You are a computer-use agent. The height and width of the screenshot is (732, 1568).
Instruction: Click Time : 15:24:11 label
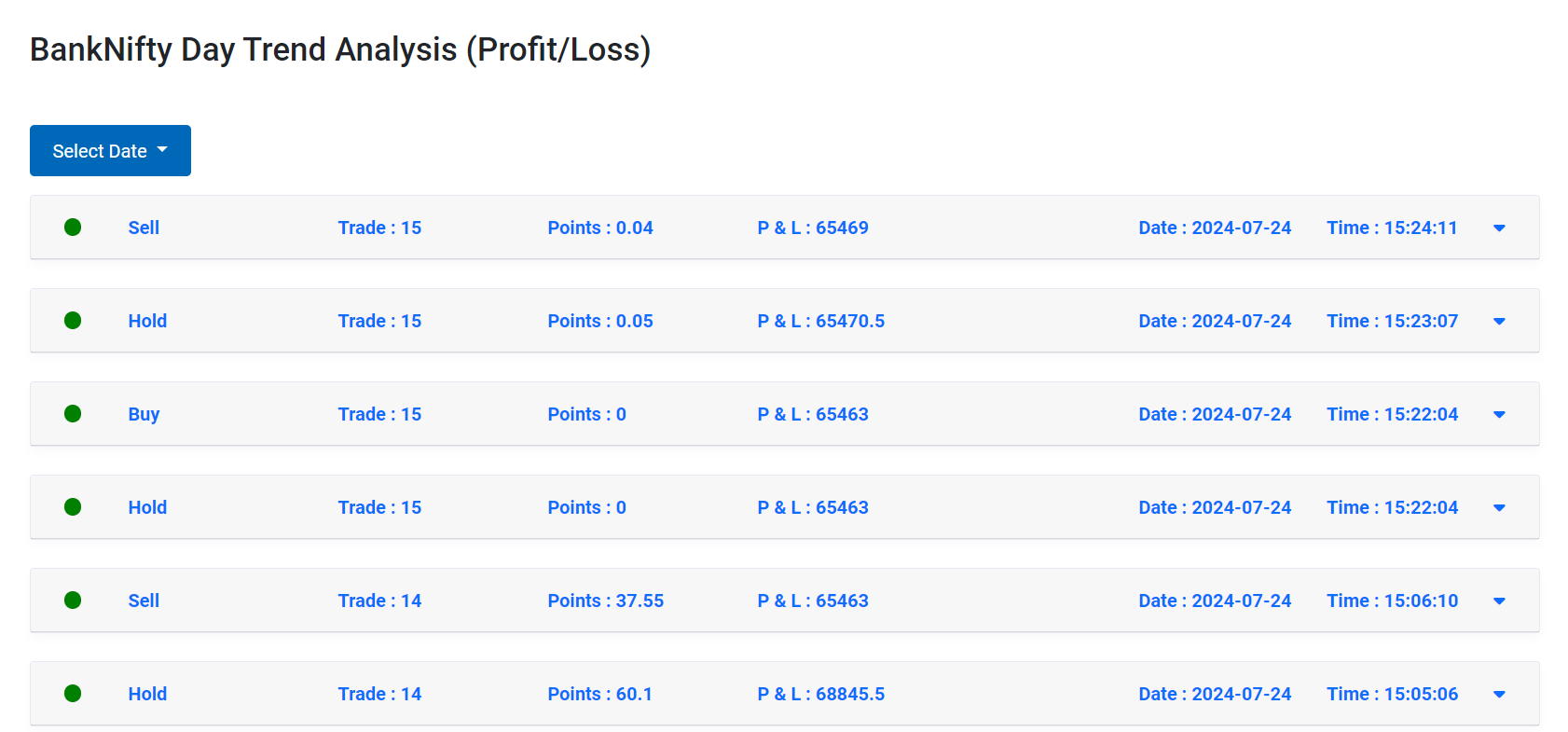[1392, 228]
